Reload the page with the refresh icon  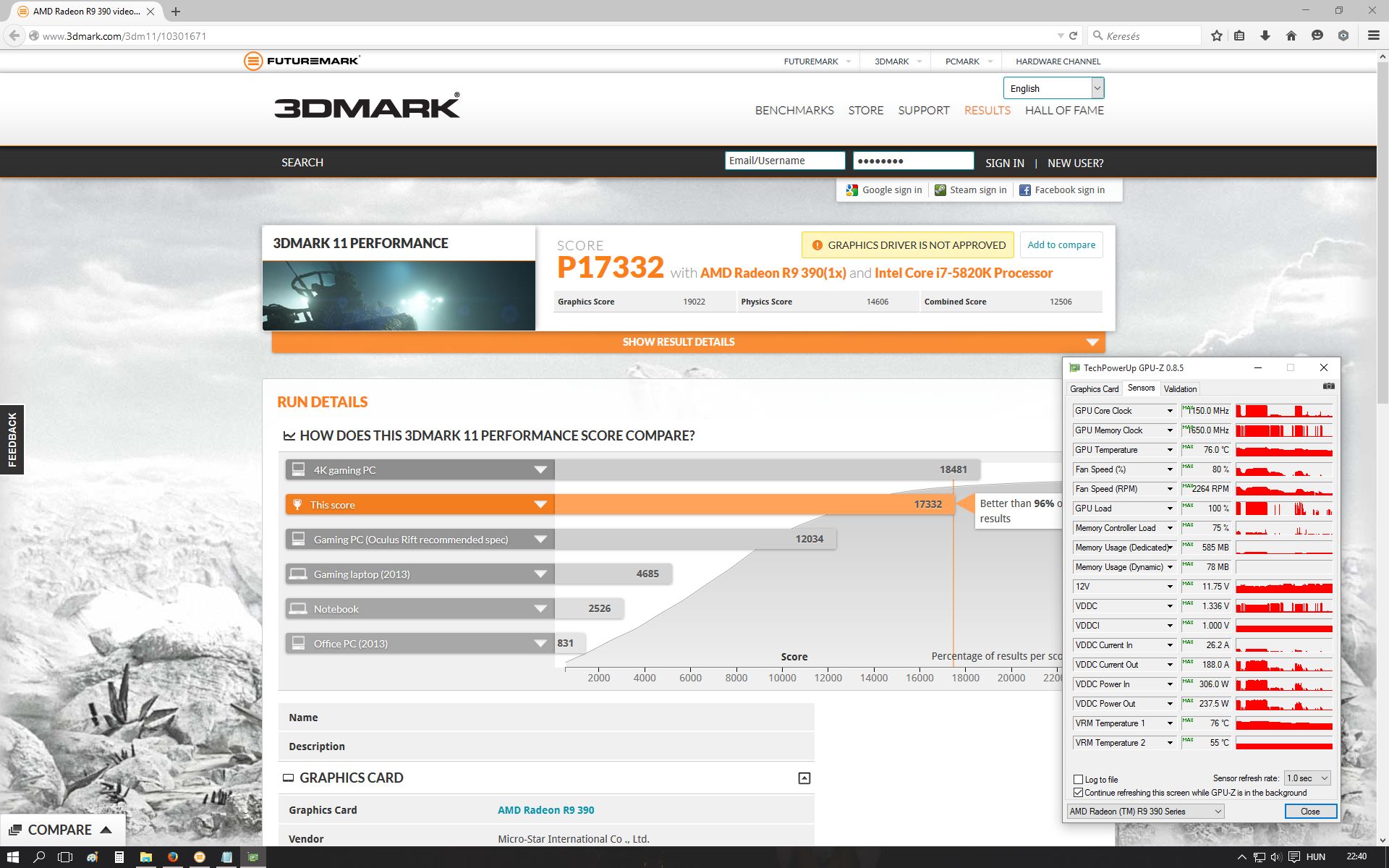tap(1074, 35)
